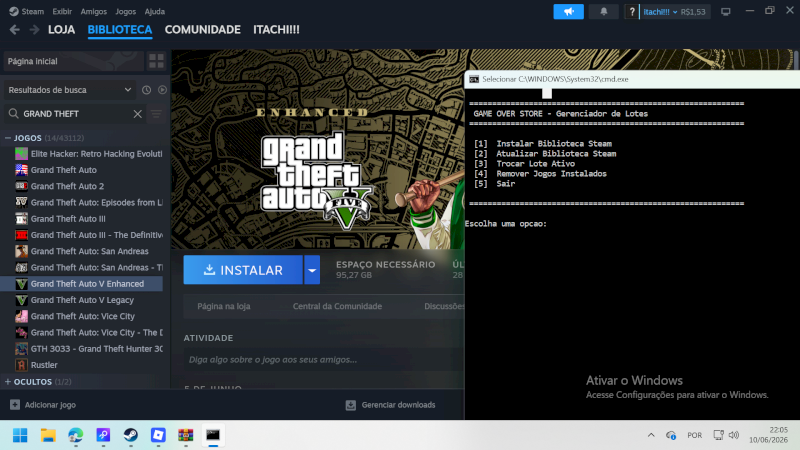Image resolution: width=800 pixels, height=450 pixels.
Task: Open the Windows Start menu
Action: (x=20, y=435)
